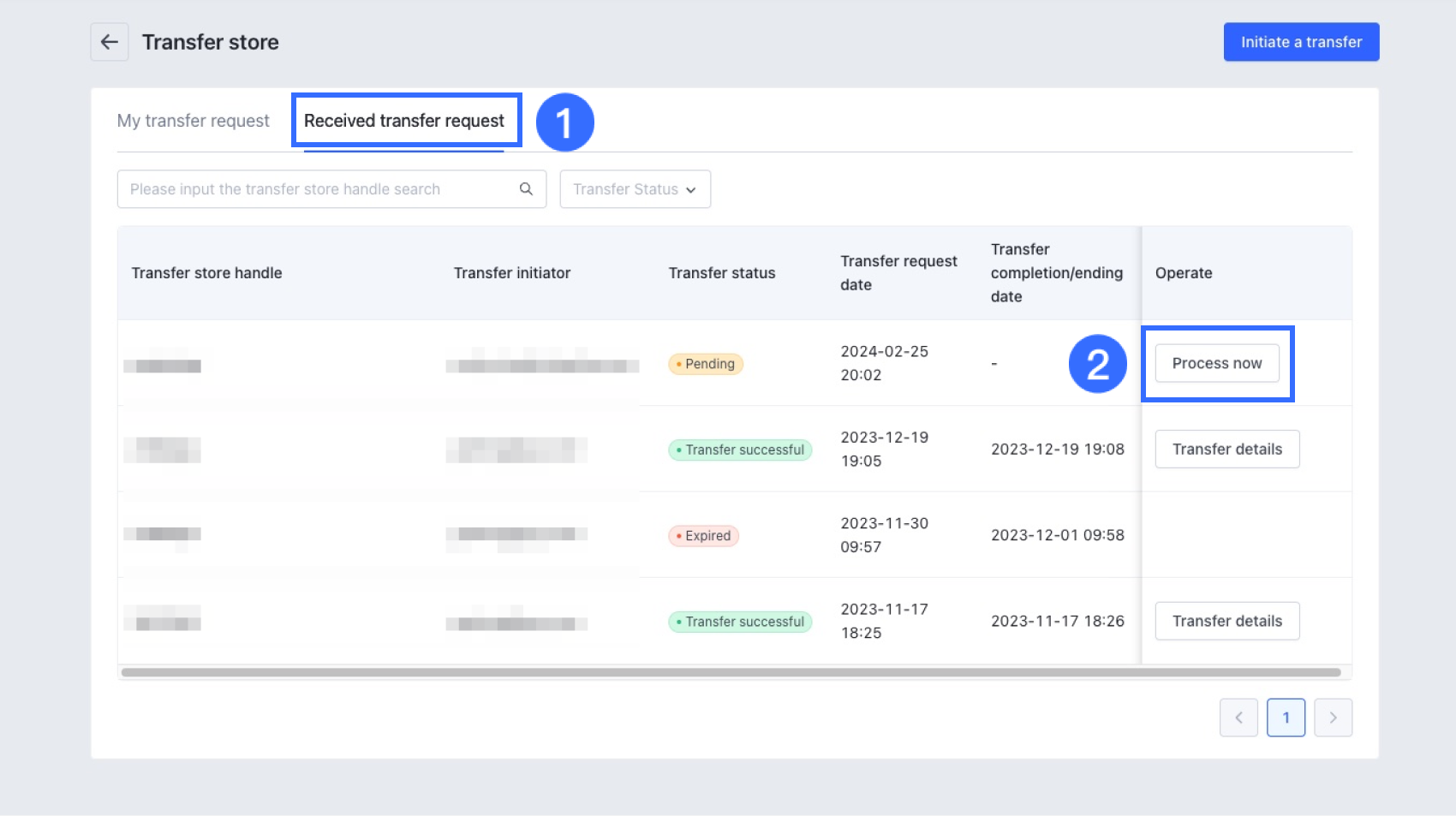Click Process now for pending transfer
This screenshot has width=1456, height=816.
tap(1216, 363)
